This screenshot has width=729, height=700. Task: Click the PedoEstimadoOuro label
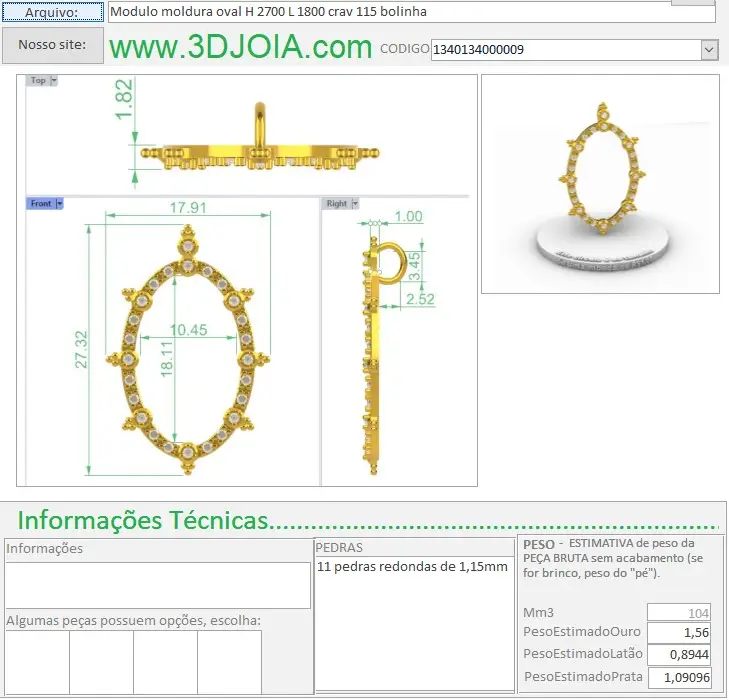tap(582, 632)
